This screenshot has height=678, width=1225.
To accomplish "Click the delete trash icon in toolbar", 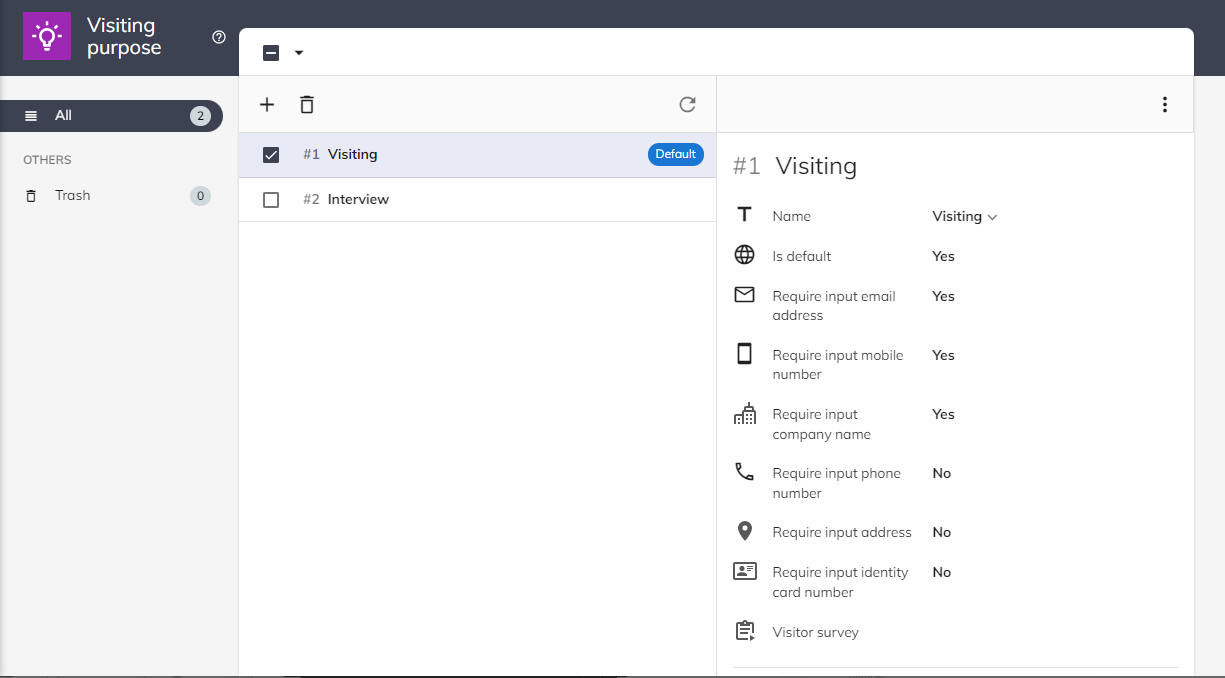I will (x=307, y=105).
